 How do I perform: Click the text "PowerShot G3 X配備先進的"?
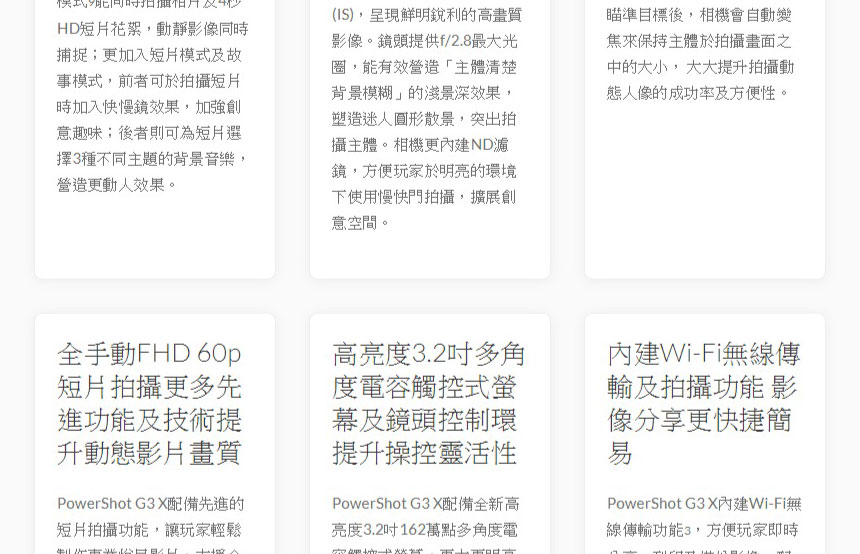pyautogui.click(x=150, y=504)
